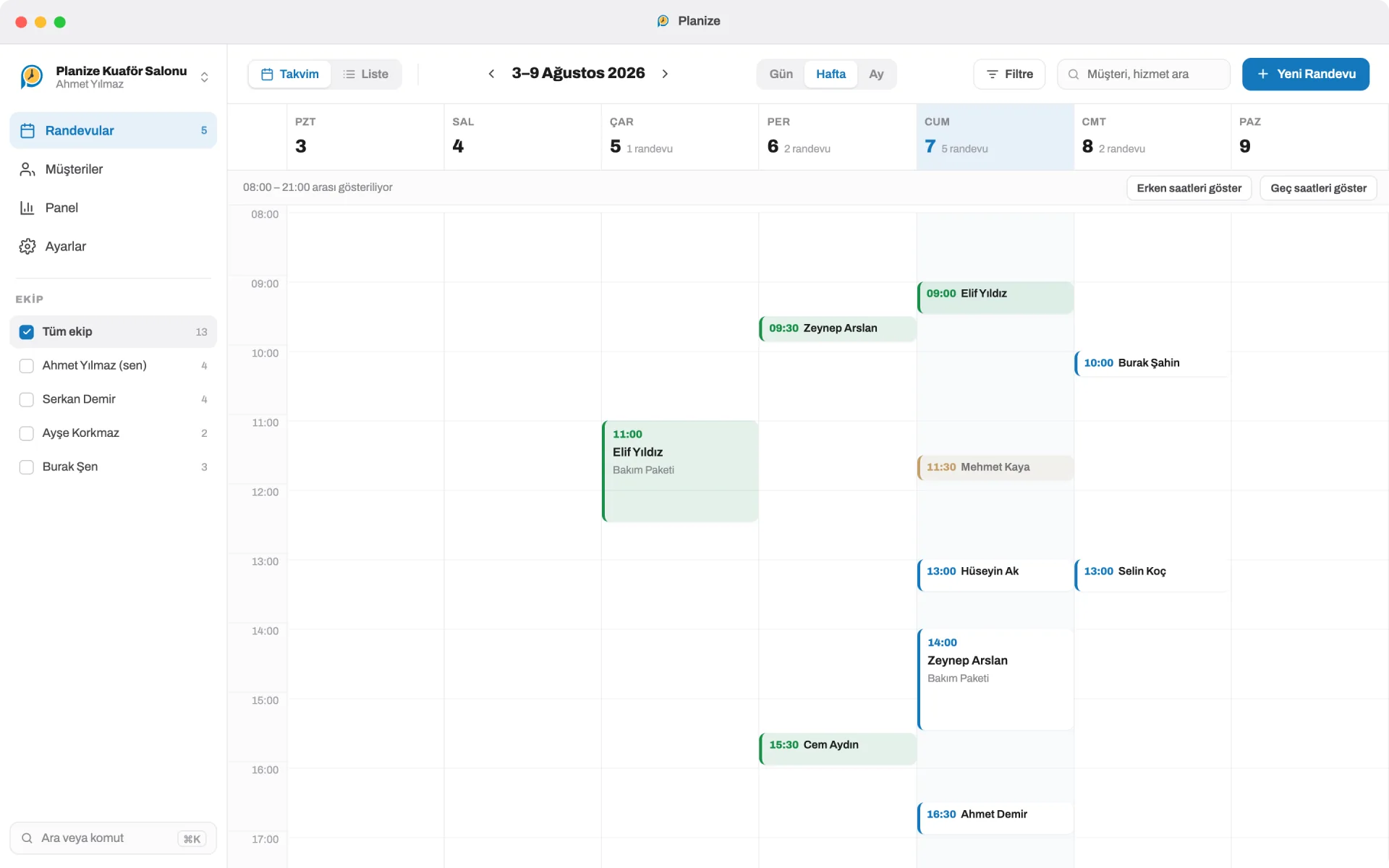1389x868 pixels.
Task: Uncheck the Tüm ekip checkbox
Action: (27, 332)
